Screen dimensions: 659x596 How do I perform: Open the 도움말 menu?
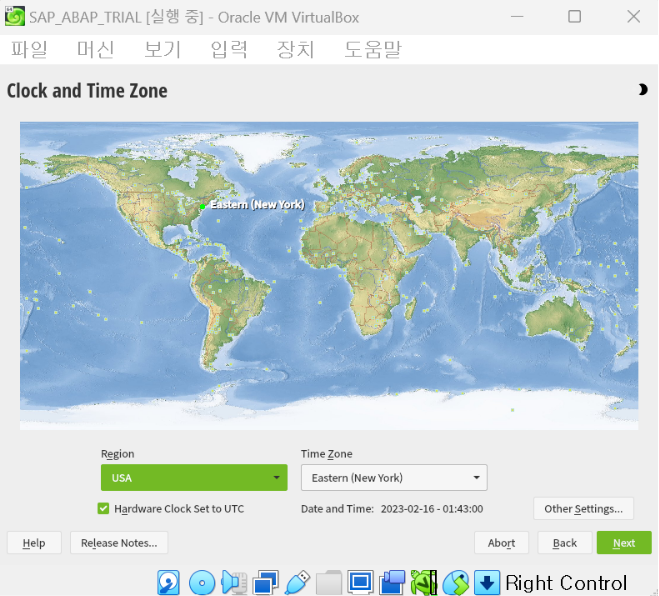point(373,49)
